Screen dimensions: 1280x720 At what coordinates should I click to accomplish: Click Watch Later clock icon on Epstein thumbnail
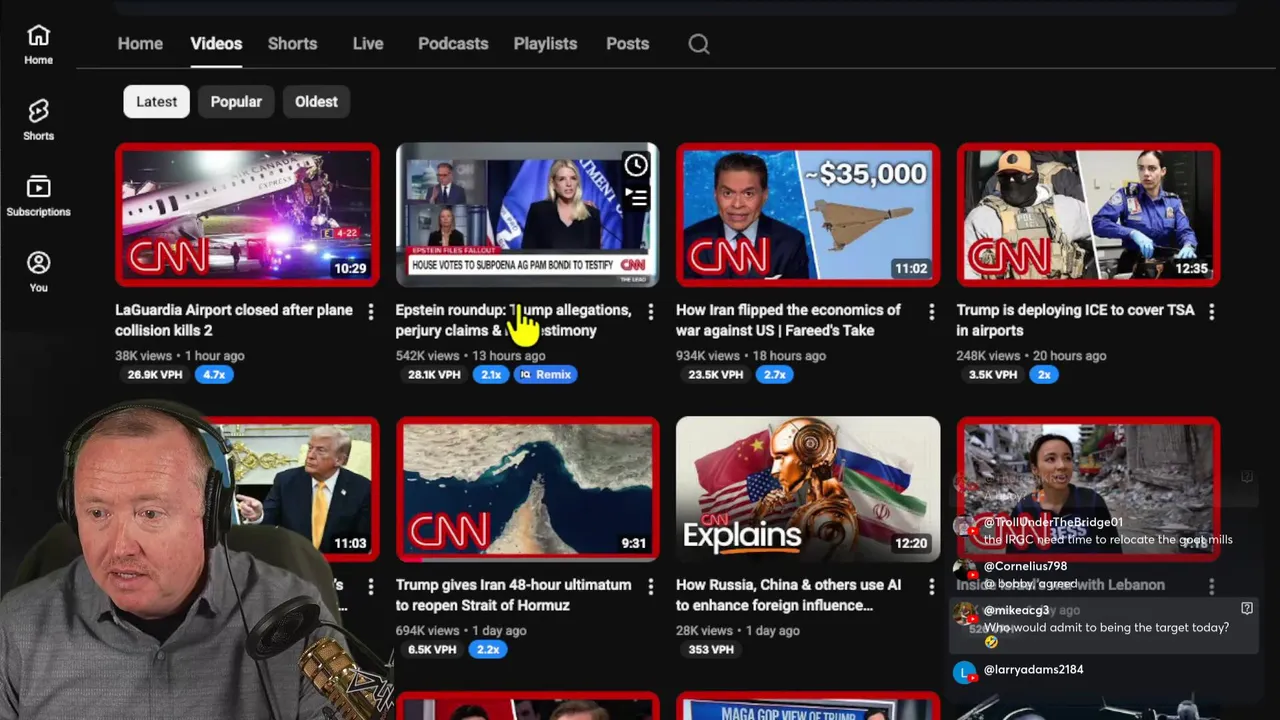636,165
